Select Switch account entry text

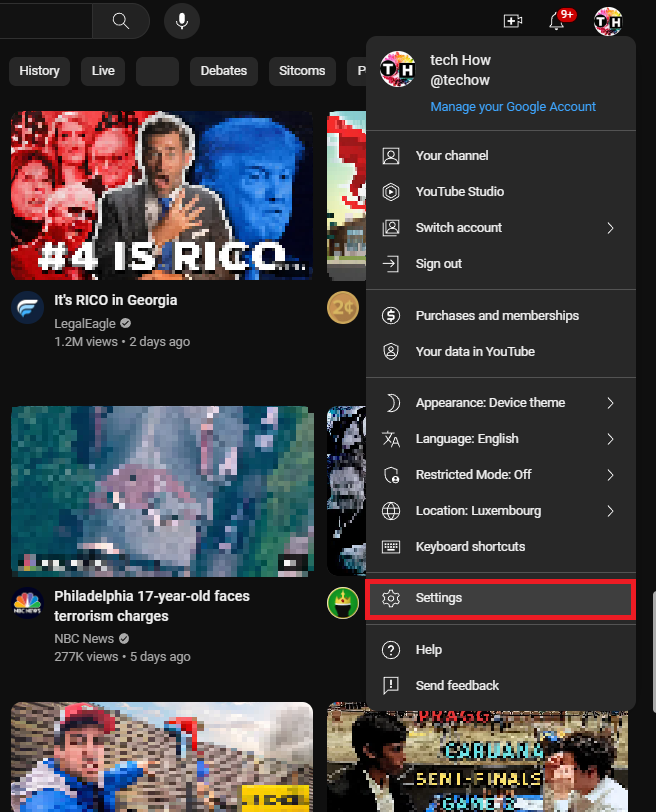coord(459,228)
